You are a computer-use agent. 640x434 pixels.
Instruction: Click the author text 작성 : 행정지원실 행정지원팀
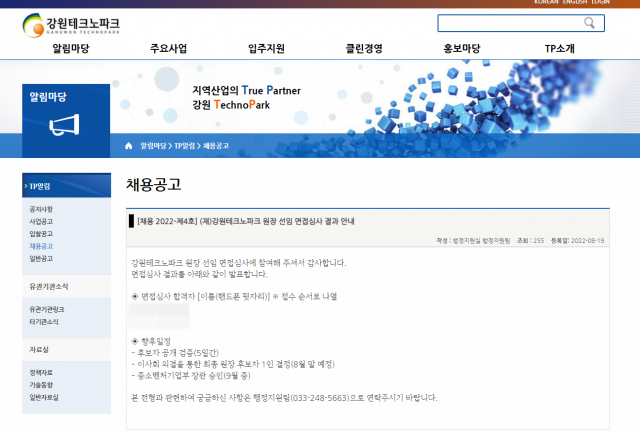tap(473, 241)
